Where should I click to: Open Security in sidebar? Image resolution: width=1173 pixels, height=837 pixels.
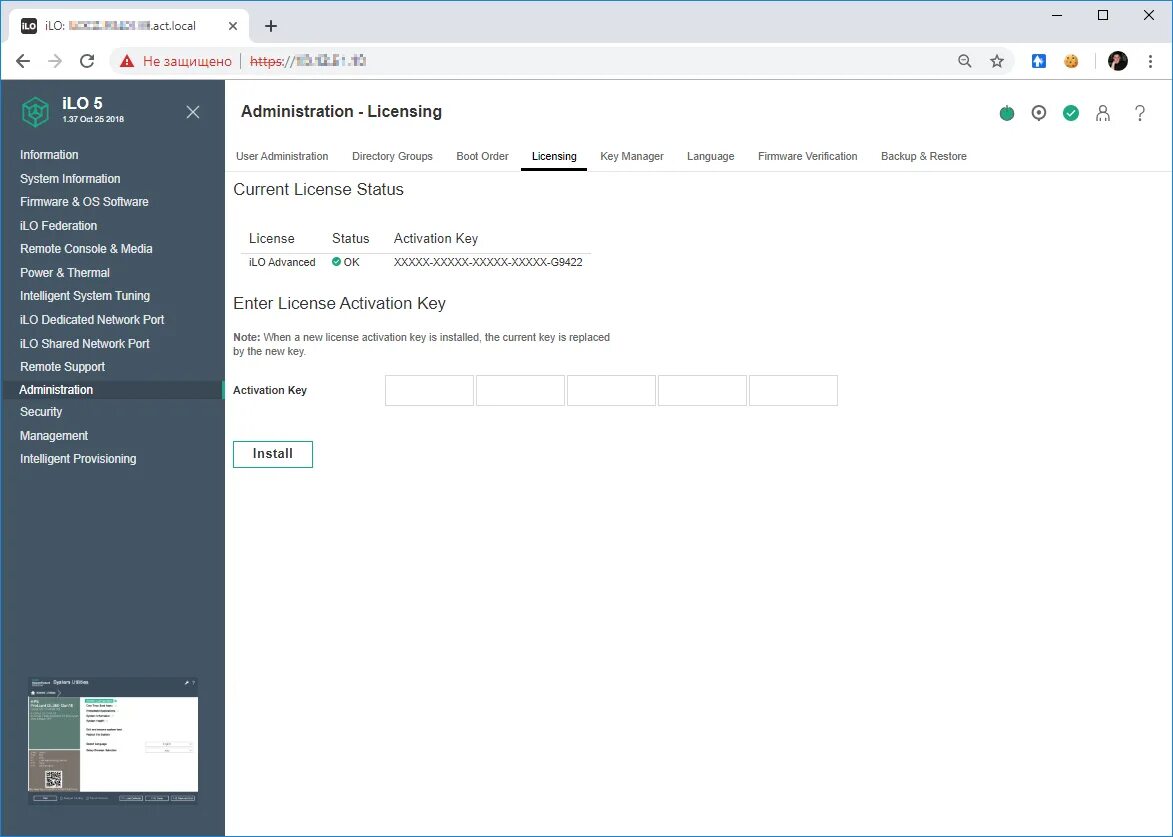click(x=41, y=412)
